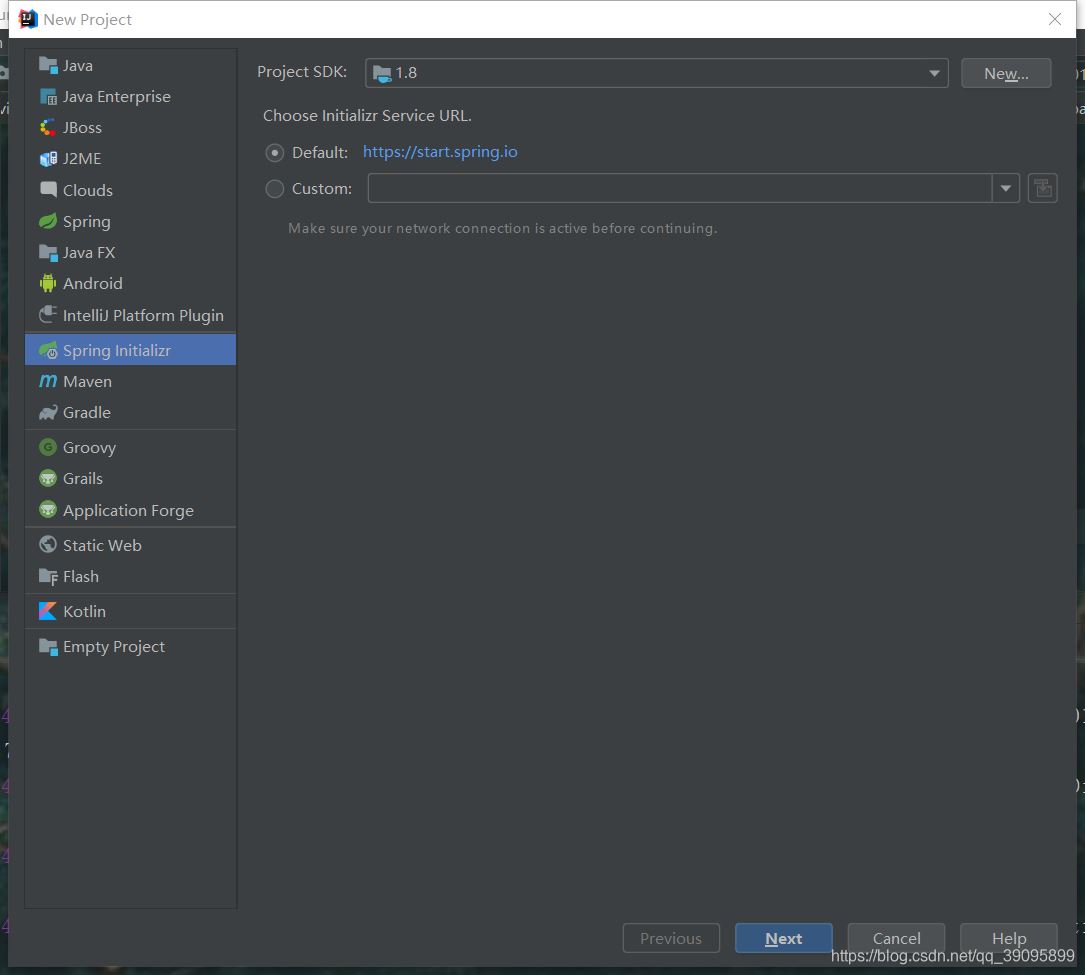Click the J2ME icon
The width and height of the screenshot is (1085, 975).
[48, 159]
